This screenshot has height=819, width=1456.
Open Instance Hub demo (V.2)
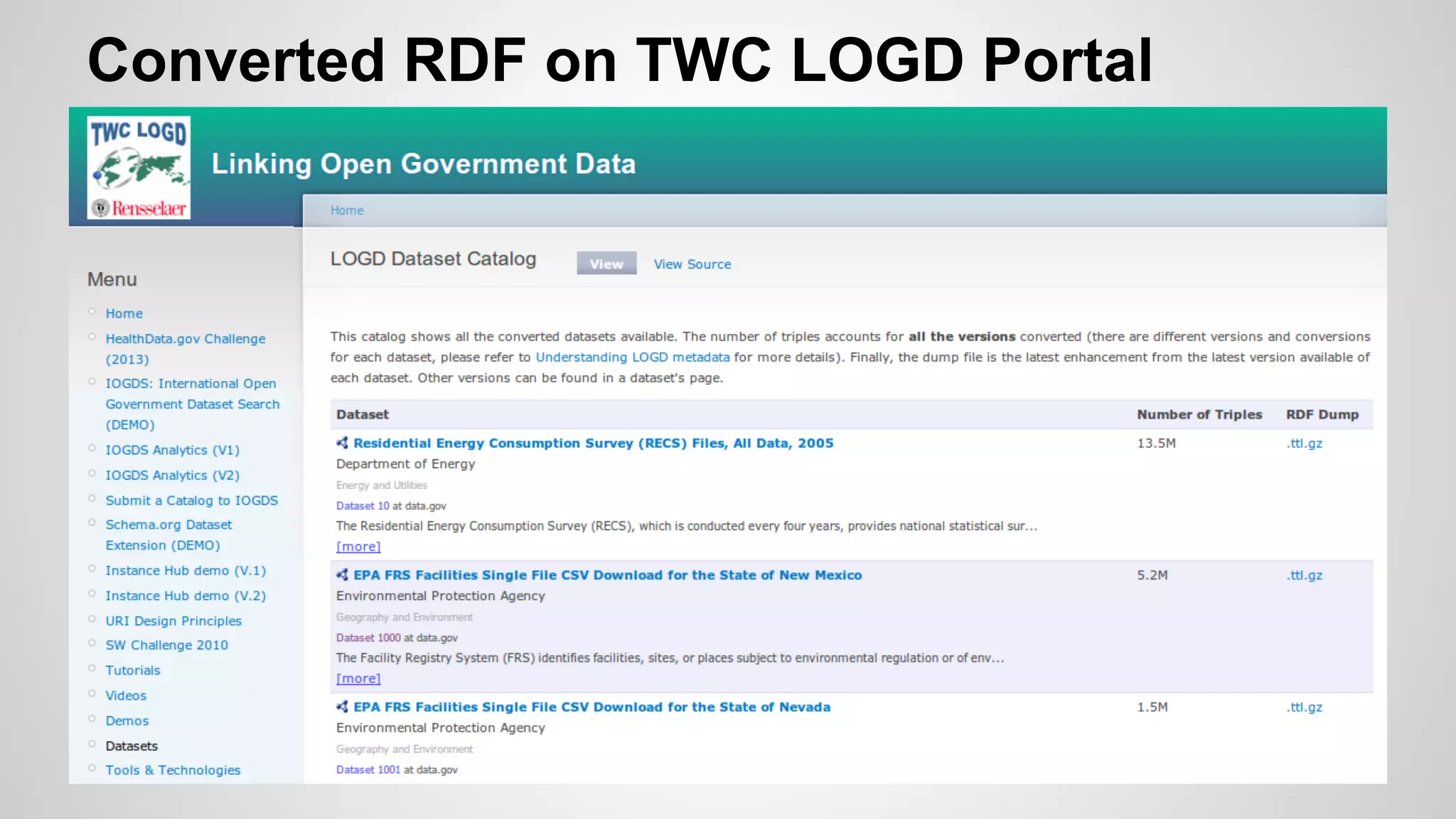pyautogui.click(x=186, y=596)
